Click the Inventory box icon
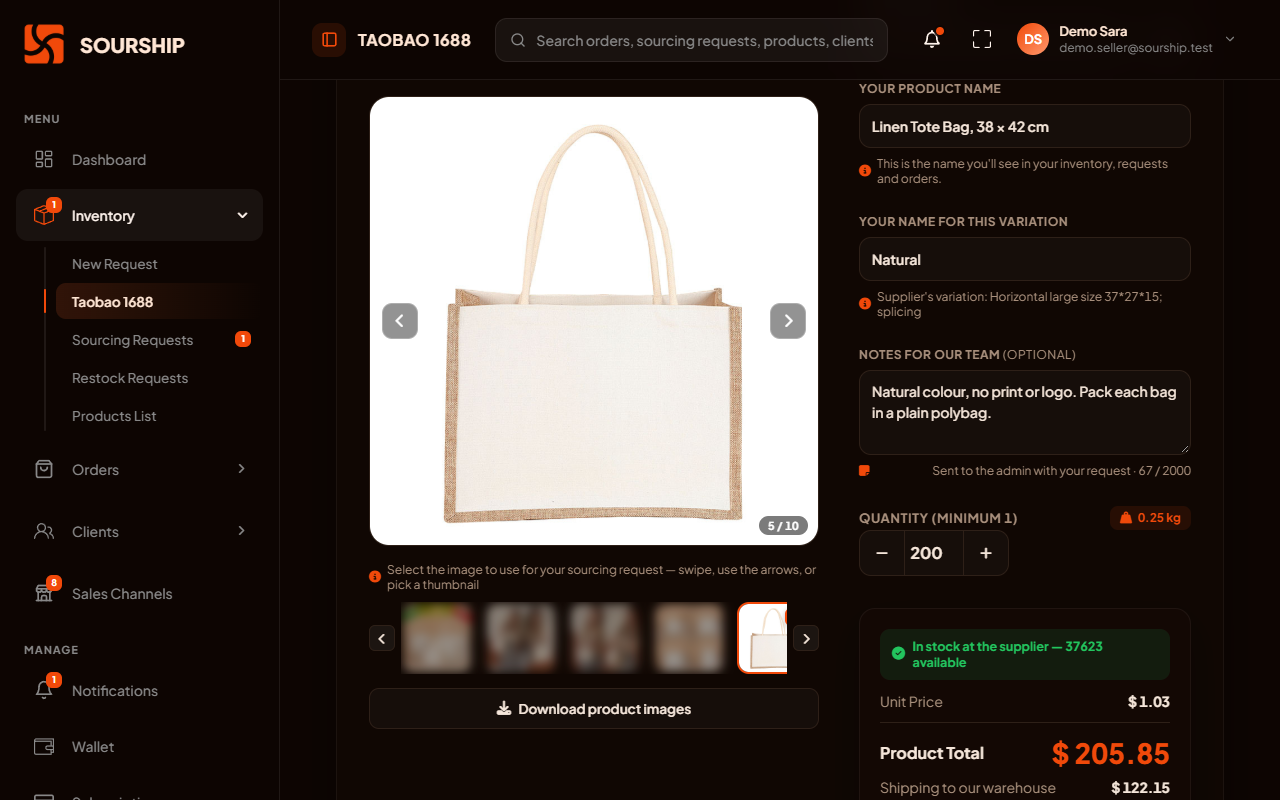 tap(44, 215)
